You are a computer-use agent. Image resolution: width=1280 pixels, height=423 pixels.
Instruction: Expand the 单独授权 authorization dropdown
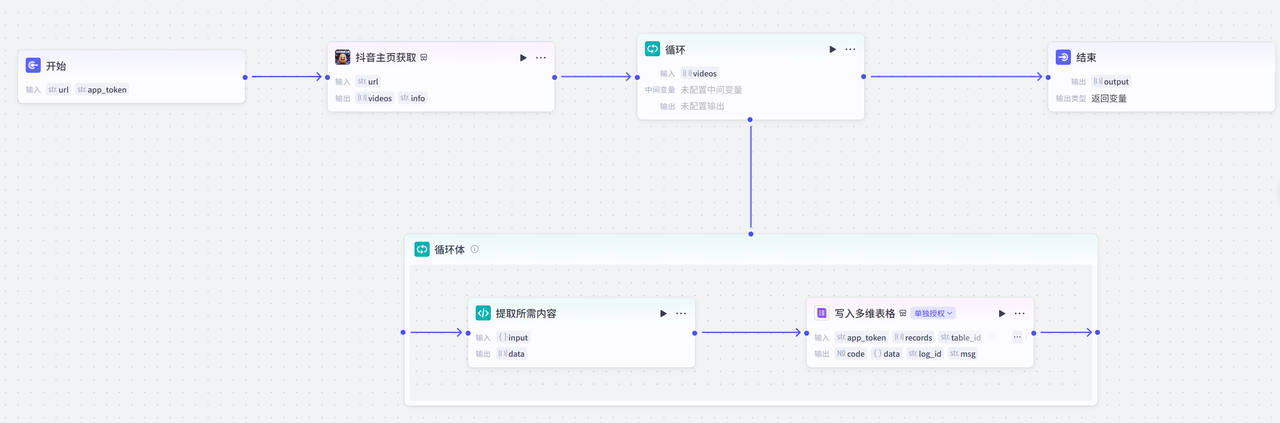[933, 313]
